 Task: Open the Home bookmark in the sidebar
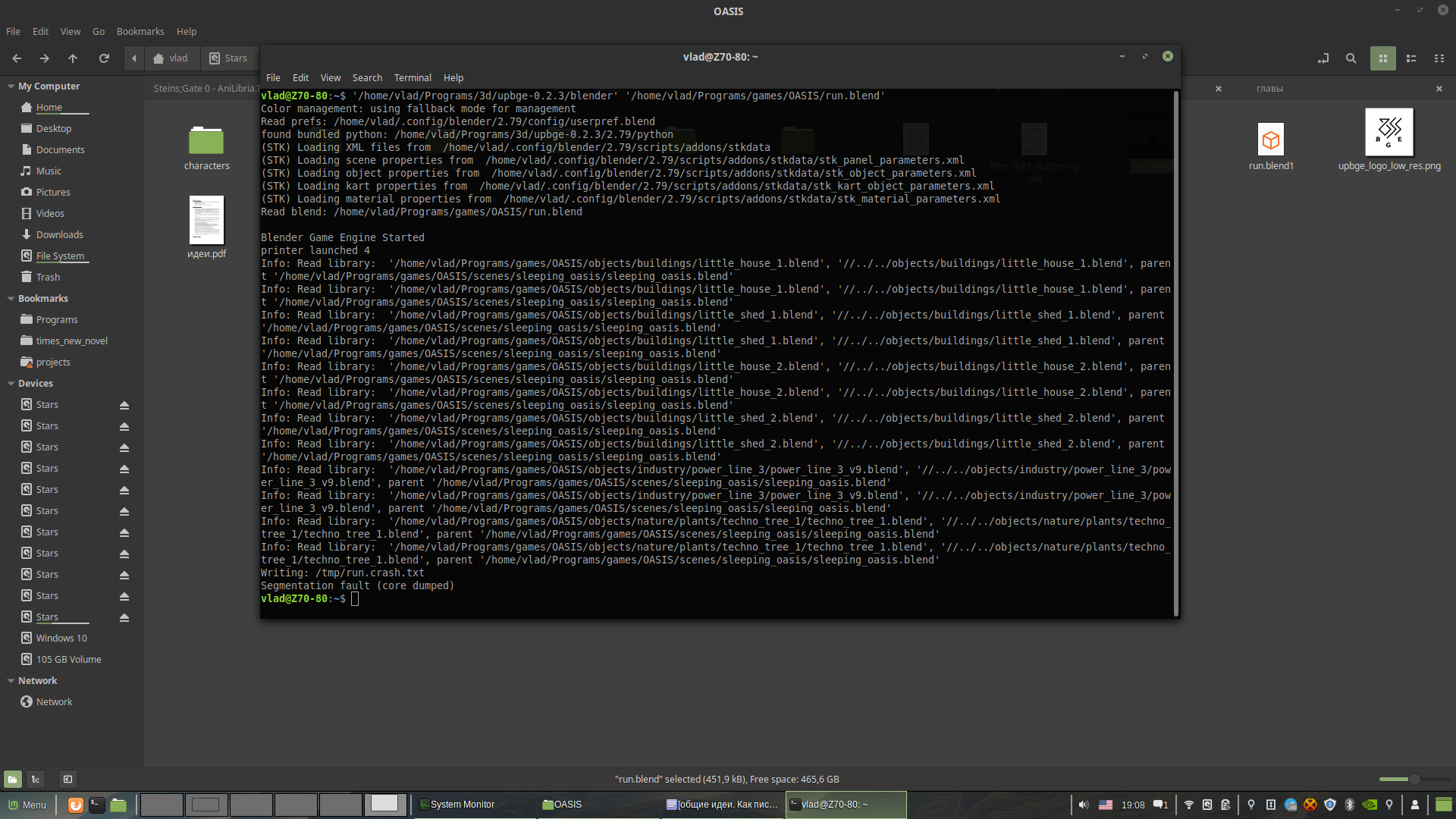[x=51, y=107]
